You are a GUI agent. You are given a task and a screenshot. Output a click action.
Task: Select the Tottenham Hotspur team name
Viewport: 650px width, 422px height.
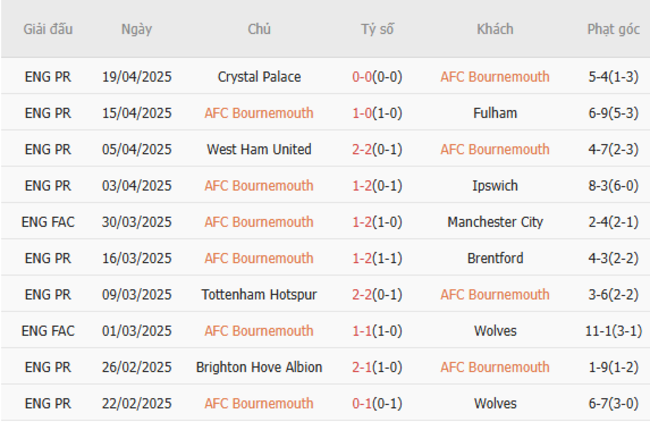click(259, 294)
